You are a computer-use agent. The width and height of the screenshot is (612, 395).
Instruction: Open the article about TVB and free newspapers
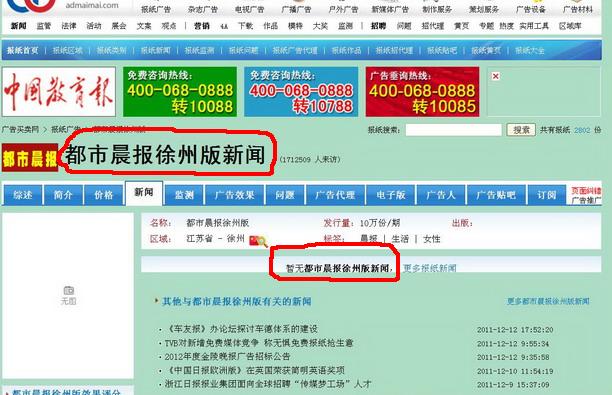[x=259, y=343]
